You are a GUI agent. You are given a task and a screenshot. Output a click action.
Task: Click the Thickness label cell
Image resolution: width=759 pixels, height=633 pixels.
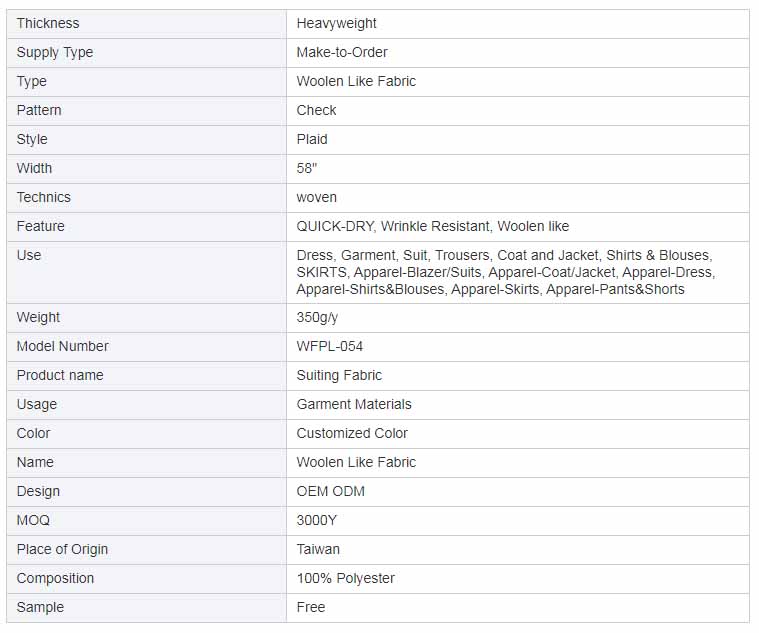tap(147, 24)
